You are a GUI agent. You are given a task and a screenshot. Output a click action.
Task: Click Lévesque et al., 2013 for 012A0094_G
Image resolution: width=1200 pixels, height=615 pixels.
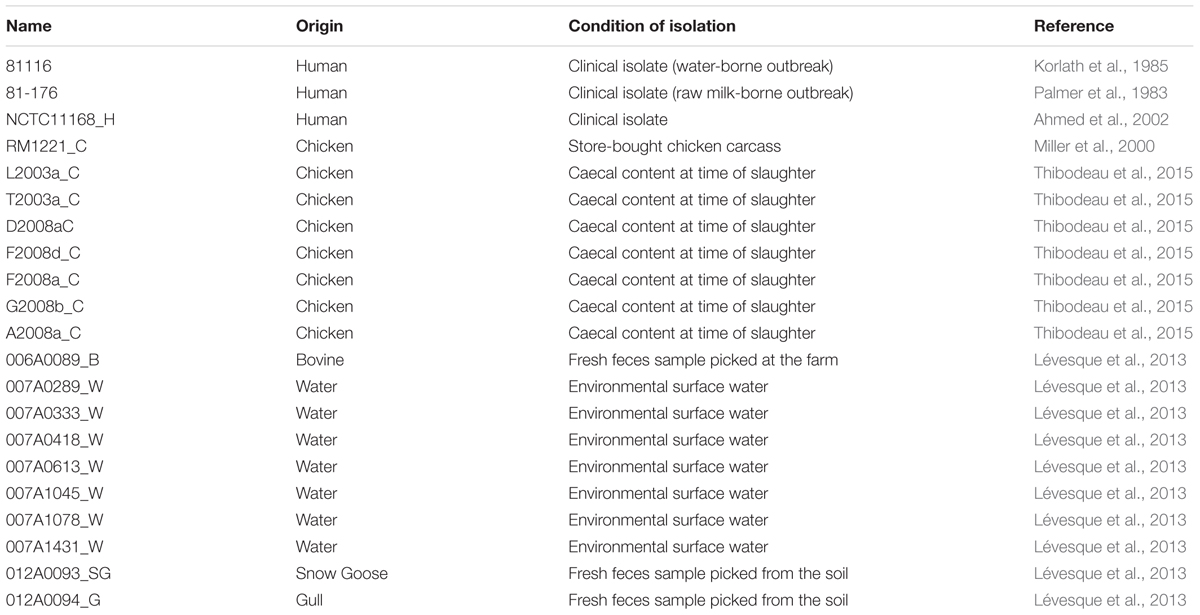(1110, 600)
